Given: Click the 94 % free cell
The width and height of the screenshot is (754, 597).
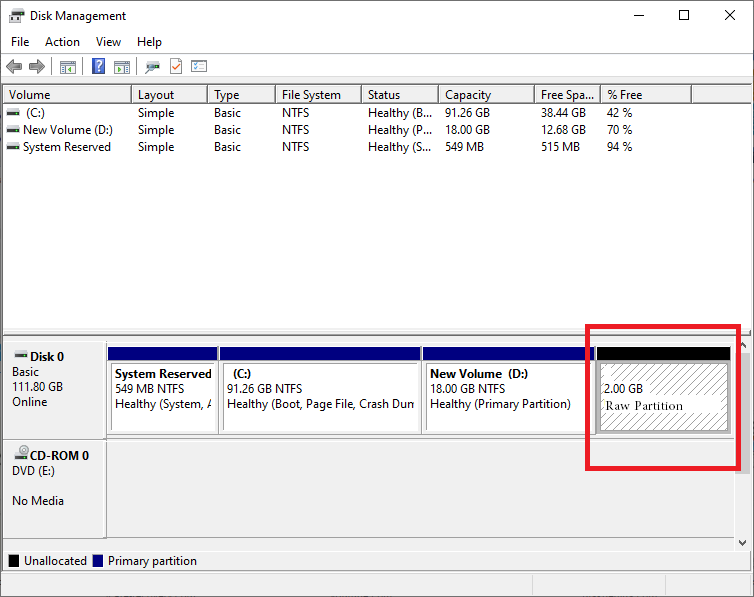Looking at the screenshot, I should coord(619,147).
